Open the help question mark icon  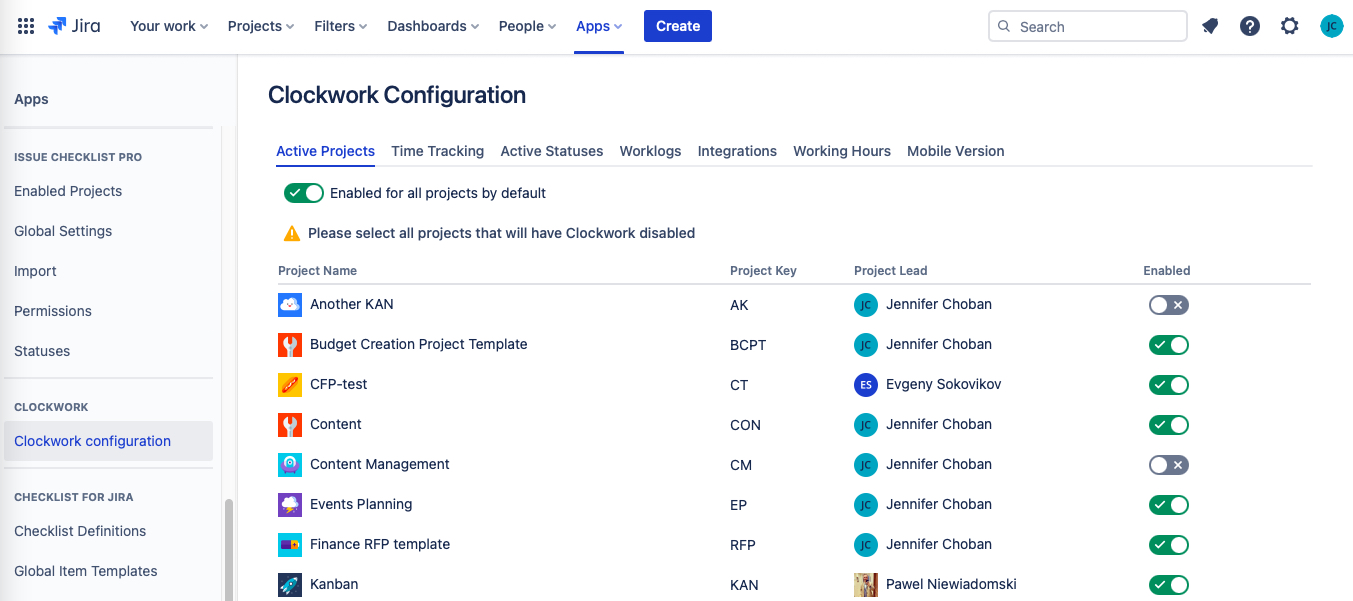(x=1250, y=26)
